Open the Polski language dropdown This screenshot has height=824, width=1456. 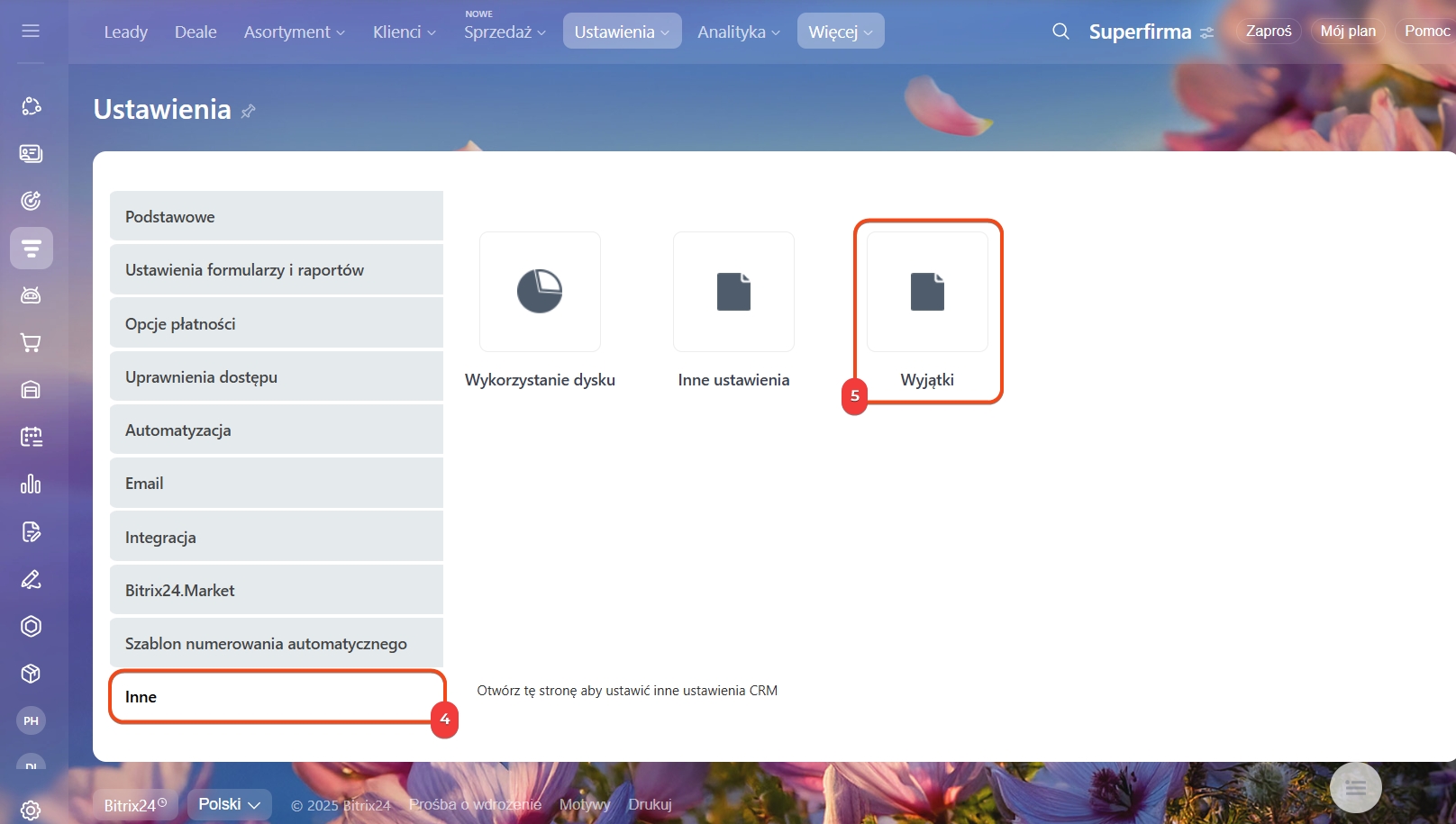[229, 804]
